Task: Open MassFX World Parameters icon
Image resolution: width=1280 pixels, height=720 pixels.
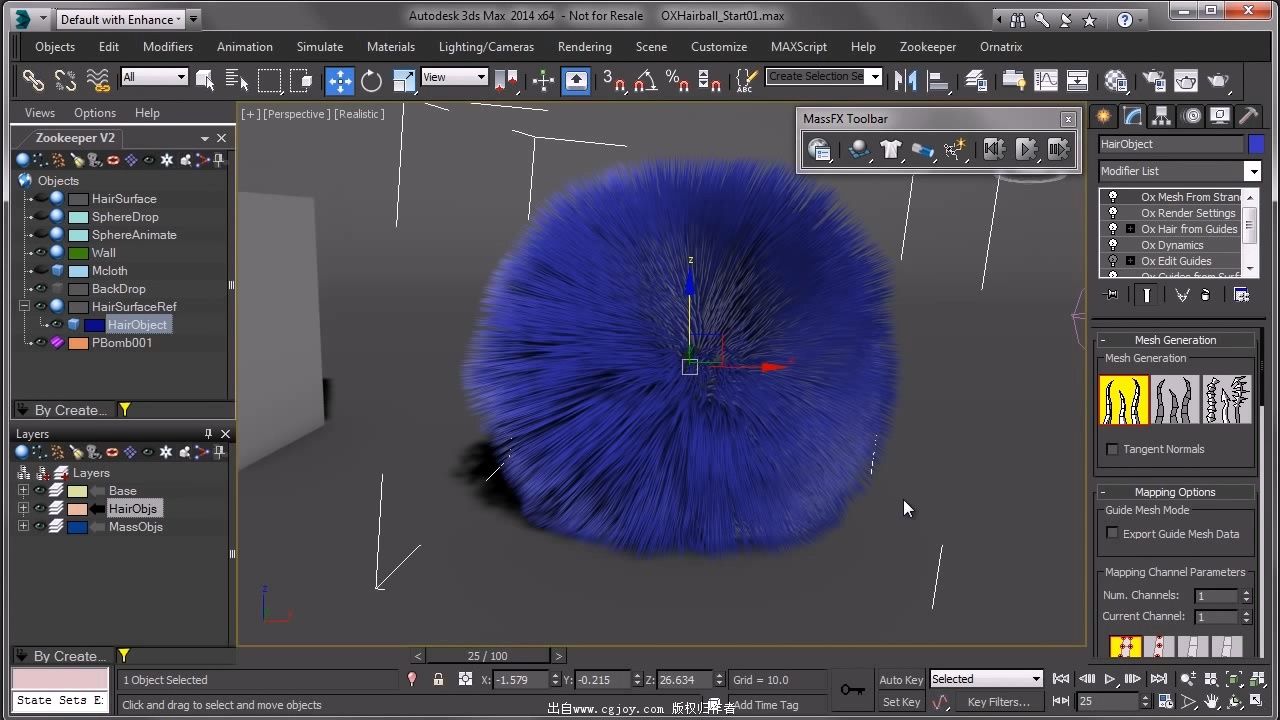Action: coord(820,150)
